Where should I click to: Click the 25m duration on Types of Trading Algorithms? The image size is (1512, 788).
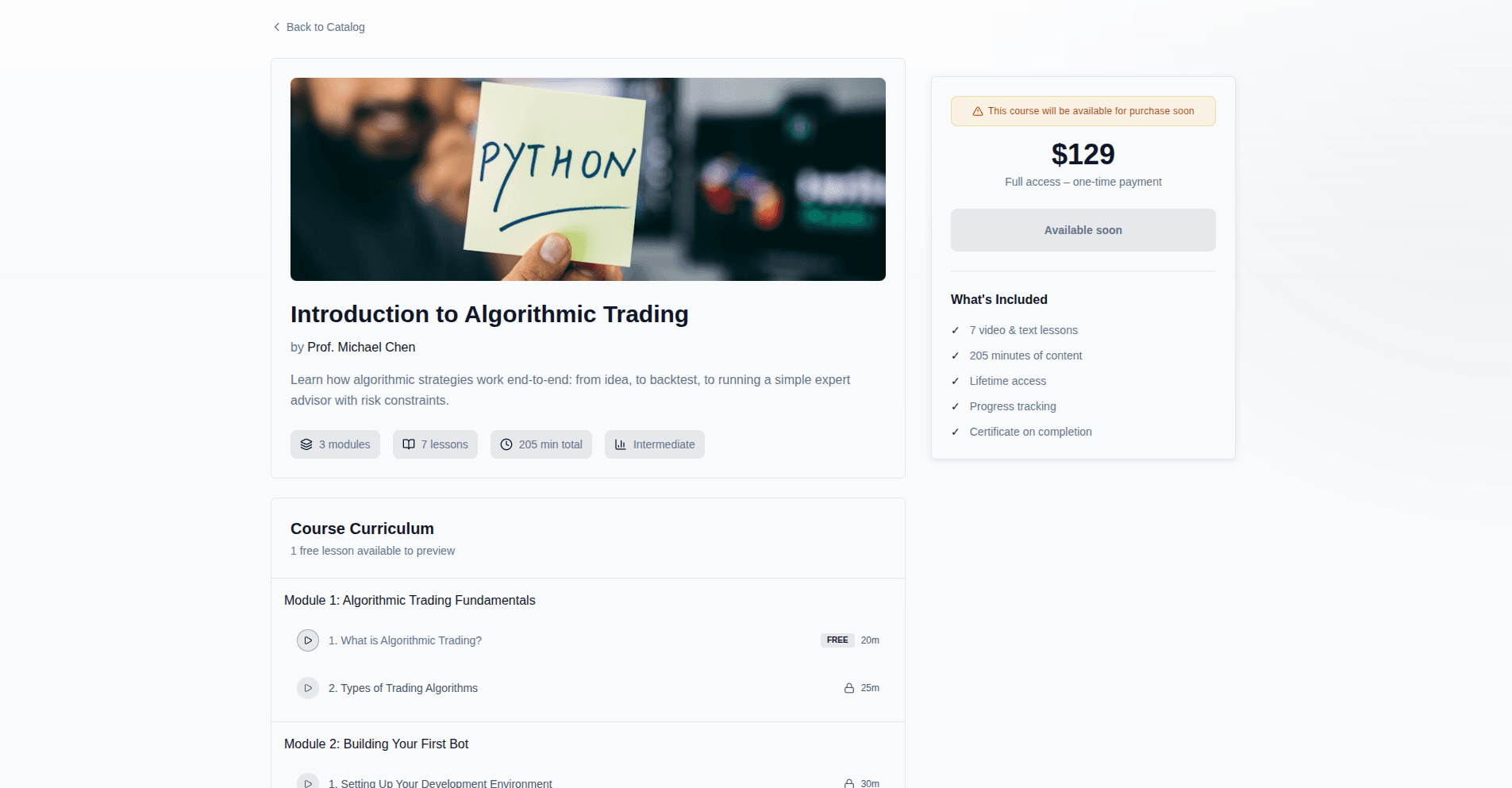[870, 688]
